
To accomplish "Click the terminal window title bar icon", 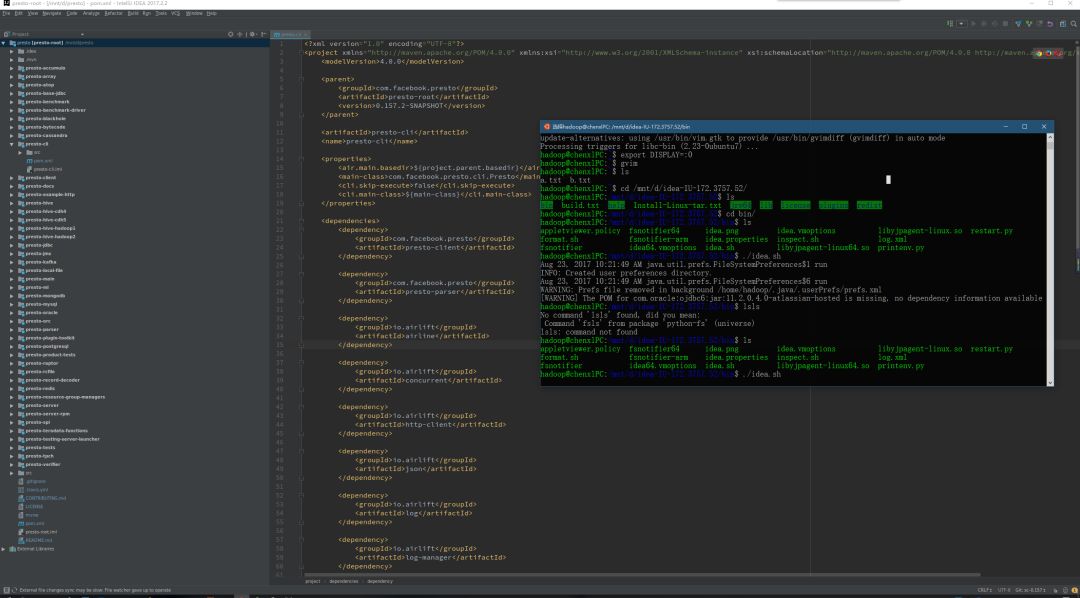I will coord(547,127).
